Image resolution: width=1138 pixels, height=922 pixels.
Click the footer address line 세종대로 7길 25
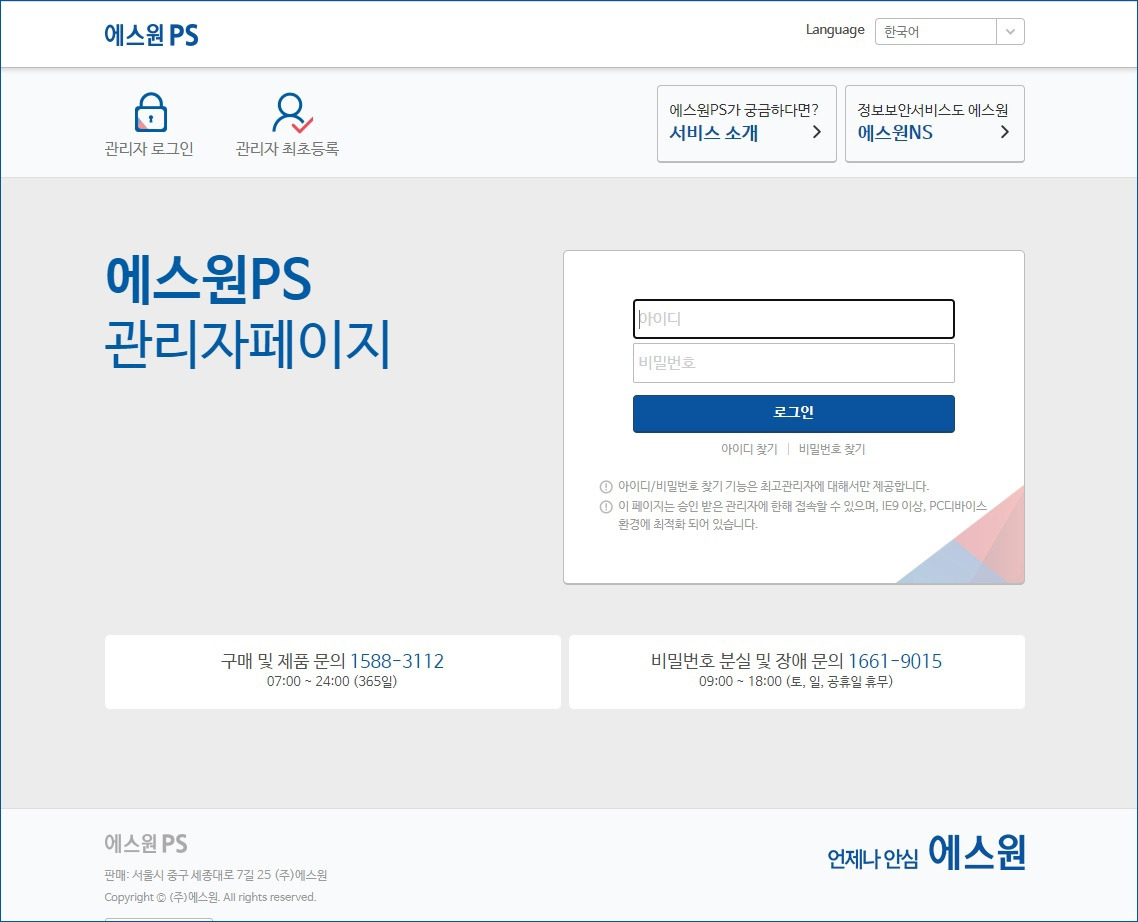coord(216,876)
